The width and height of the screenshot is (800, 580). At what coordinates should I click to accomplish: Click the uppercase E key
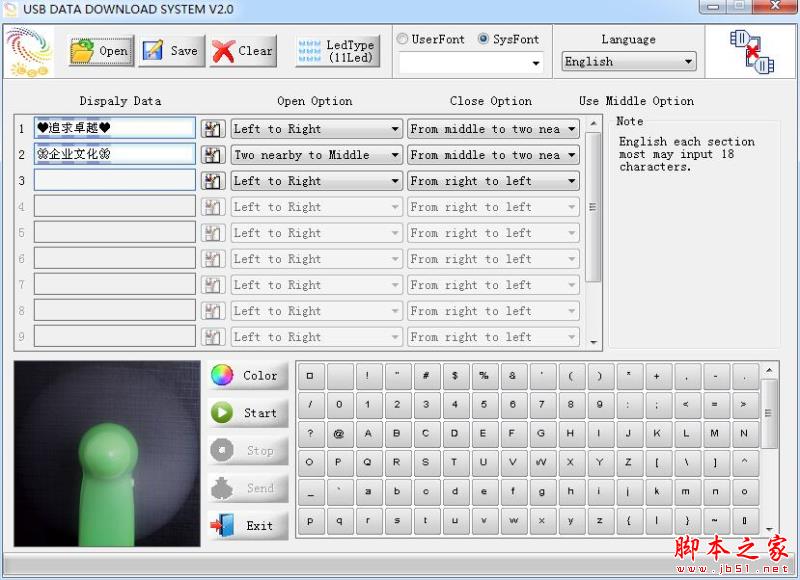pyautogui.click(x=484, y=434)
